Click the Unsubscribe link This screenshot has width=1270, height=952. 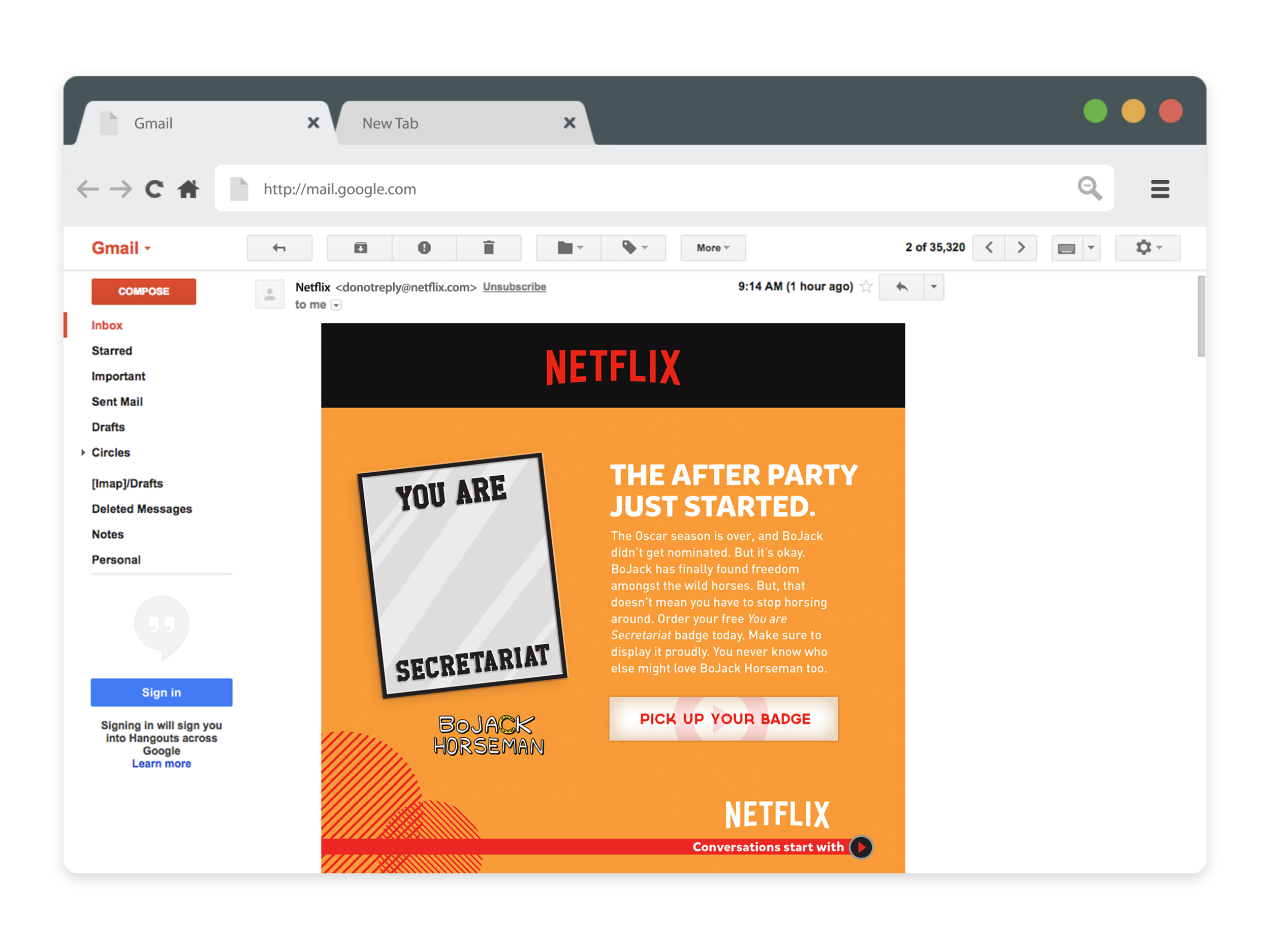click(515, 287)
